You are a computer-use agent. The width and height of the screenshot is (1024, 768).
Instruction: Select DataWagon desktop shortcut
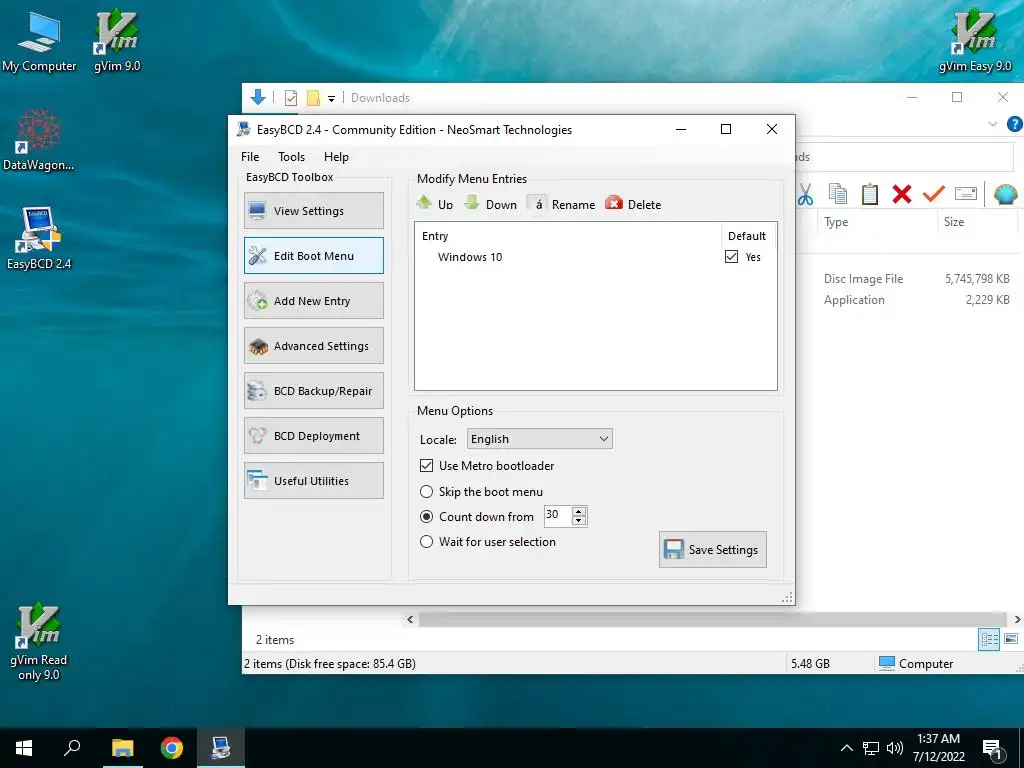coord(39,140)
